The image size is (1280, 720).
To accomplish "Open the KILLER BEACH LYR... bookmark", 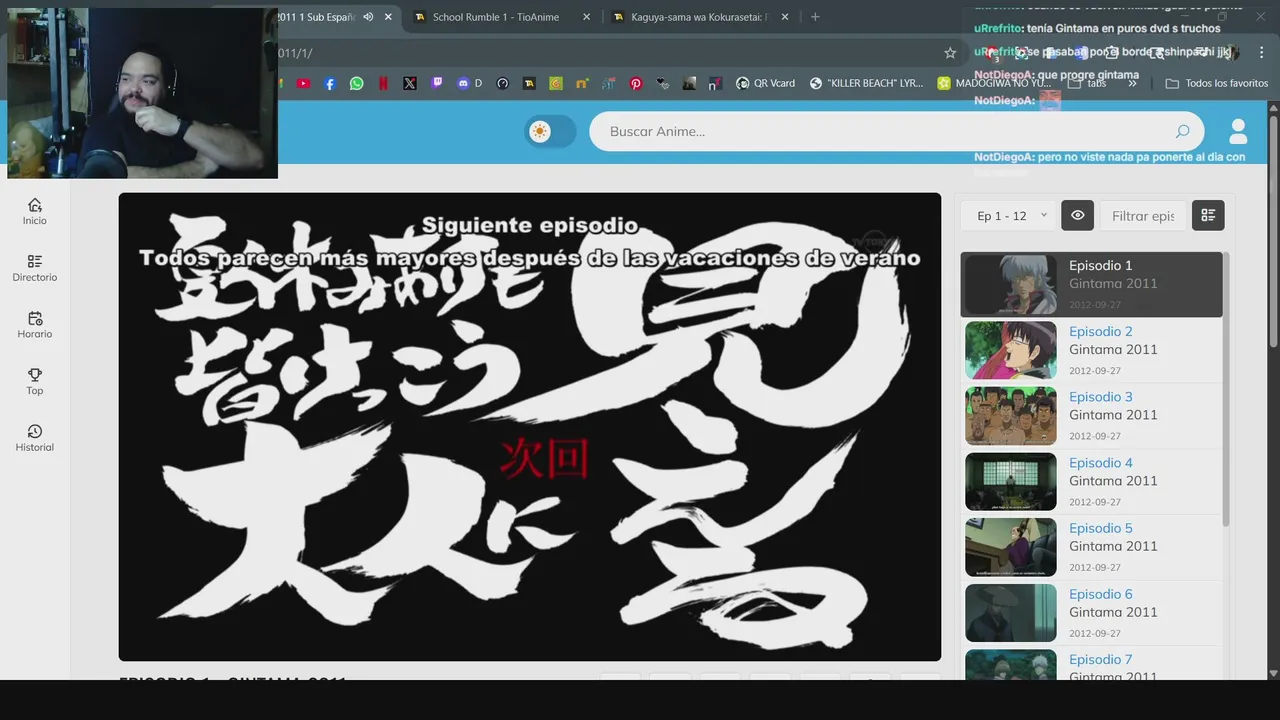I will tap(866, 83).
